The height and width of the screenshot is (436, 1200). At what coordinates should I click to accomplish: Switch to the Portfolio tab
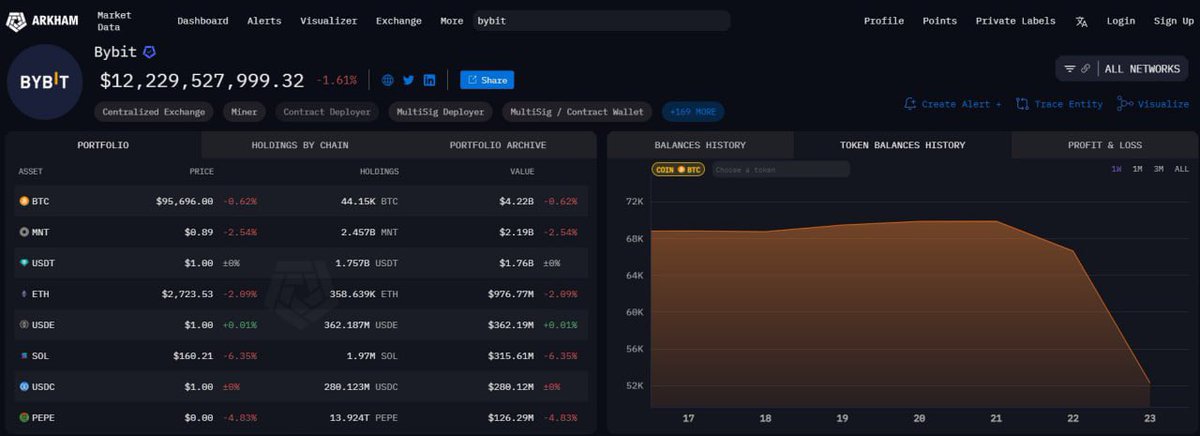[x=103, y=145]
